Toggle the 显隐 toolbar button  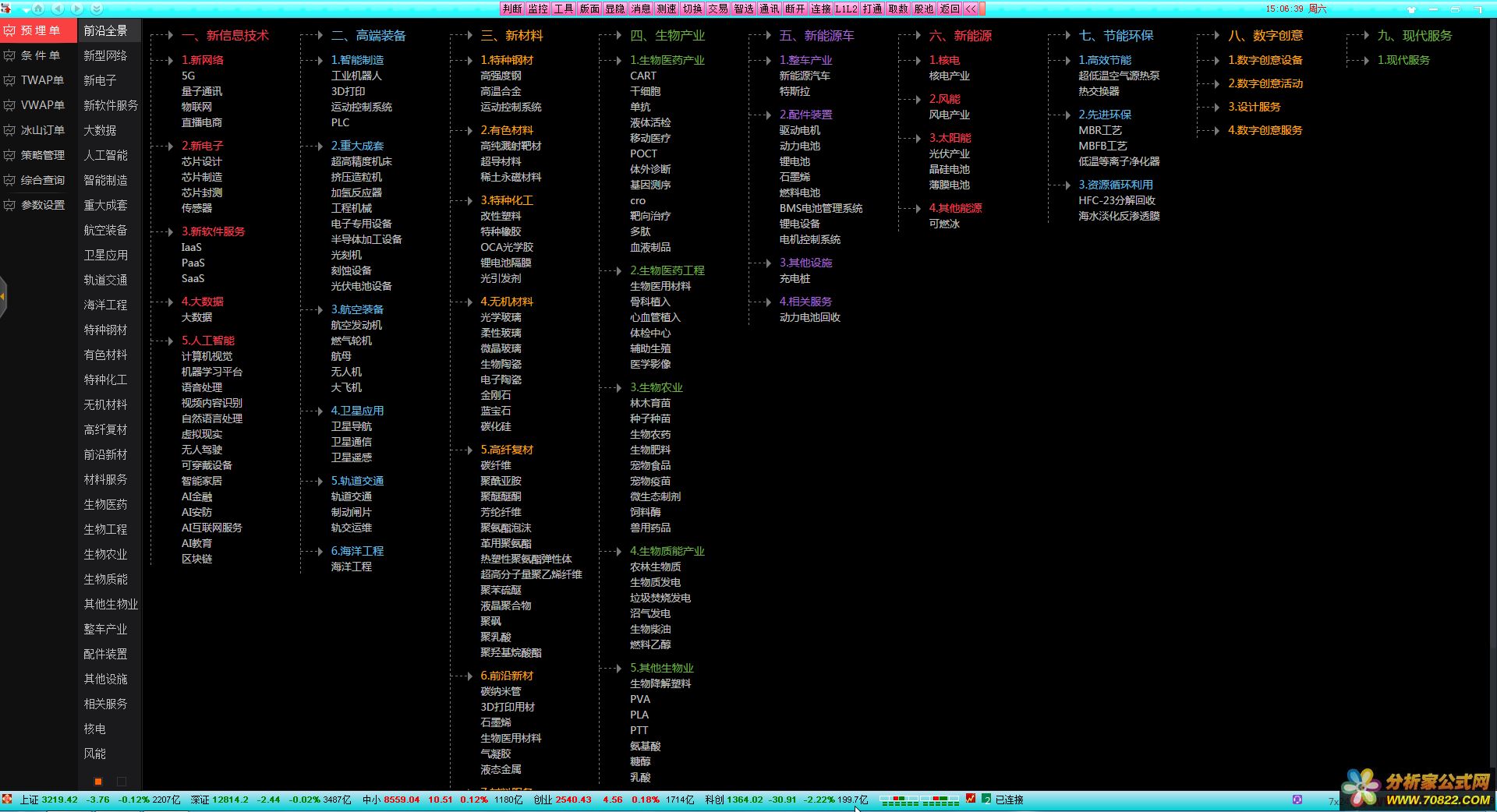pos(615,9)
